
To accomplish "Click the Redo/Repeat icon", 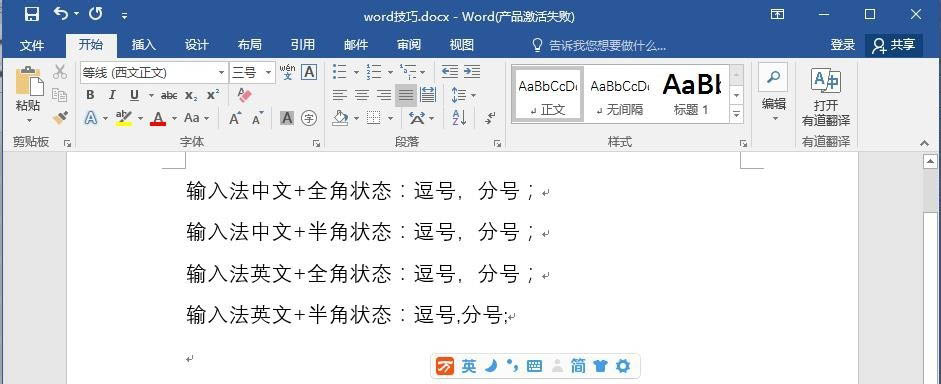I will click(95, 14).
